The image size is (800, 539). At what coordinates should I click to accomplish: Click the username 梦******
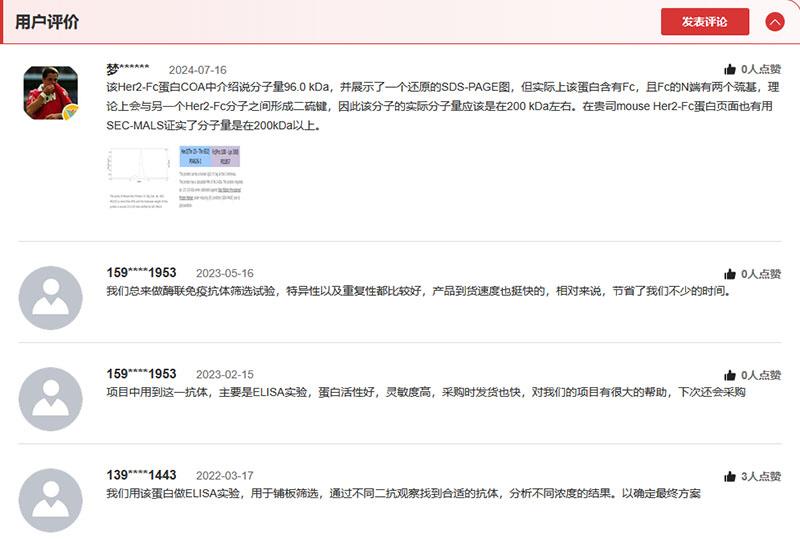click(128, 70)
